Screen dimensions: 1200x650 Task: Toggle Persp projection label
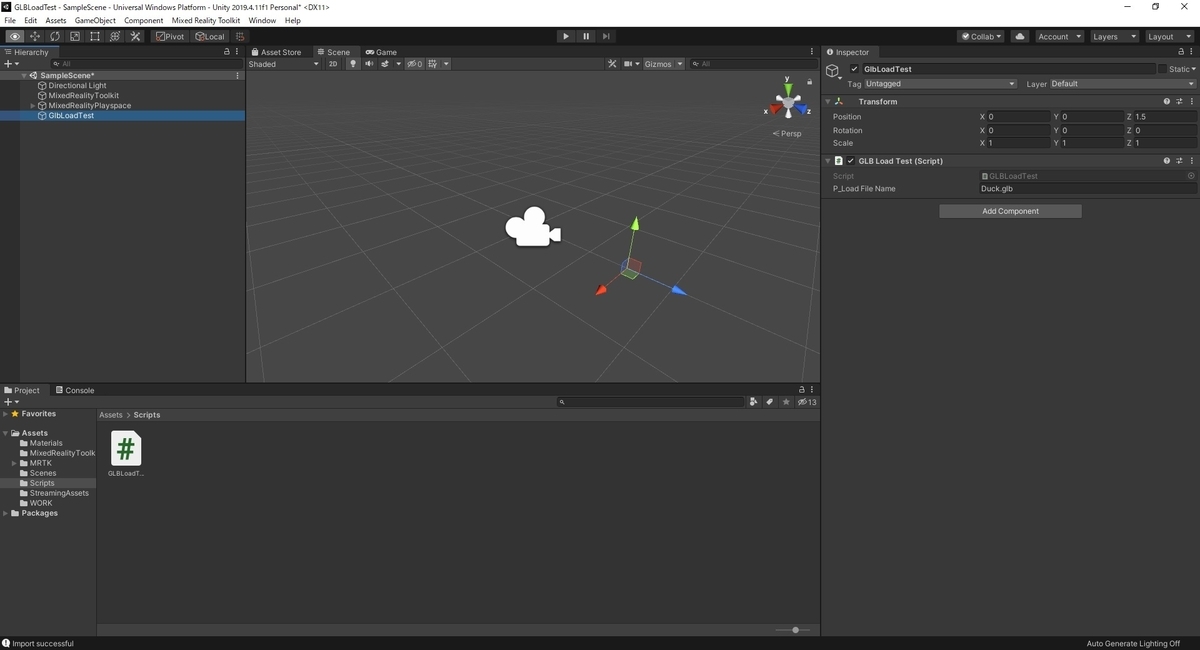(786, 134)
